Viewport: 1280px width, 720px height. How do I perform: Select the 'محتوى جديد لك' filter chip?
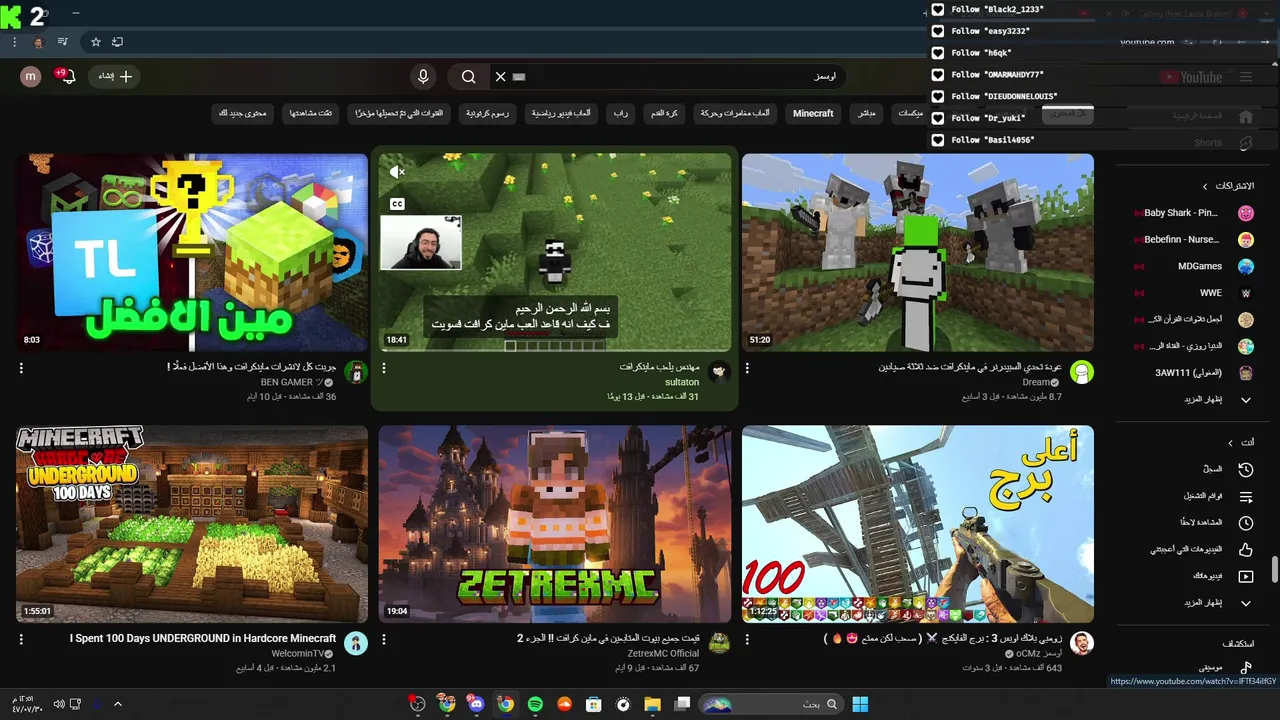click(x=243, y=114)
